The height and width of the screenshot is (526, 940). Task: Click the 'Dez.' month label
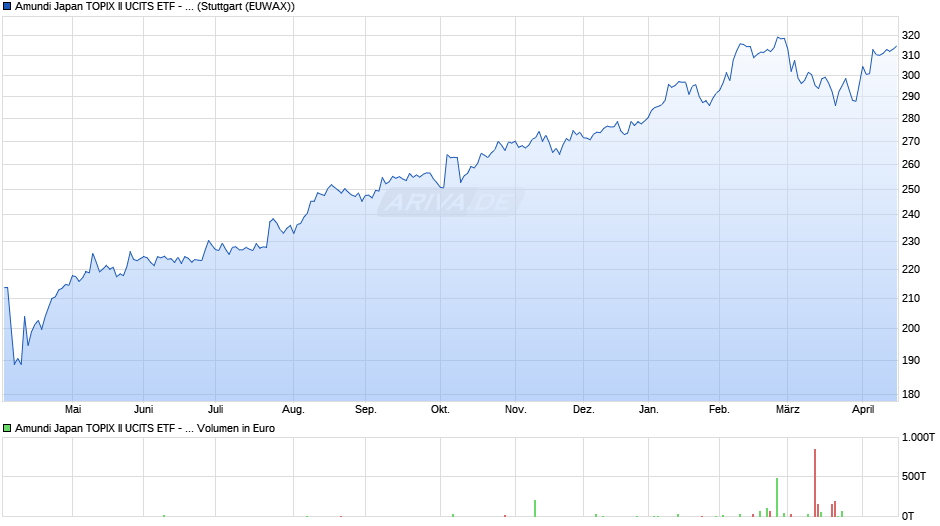(583, 409)
